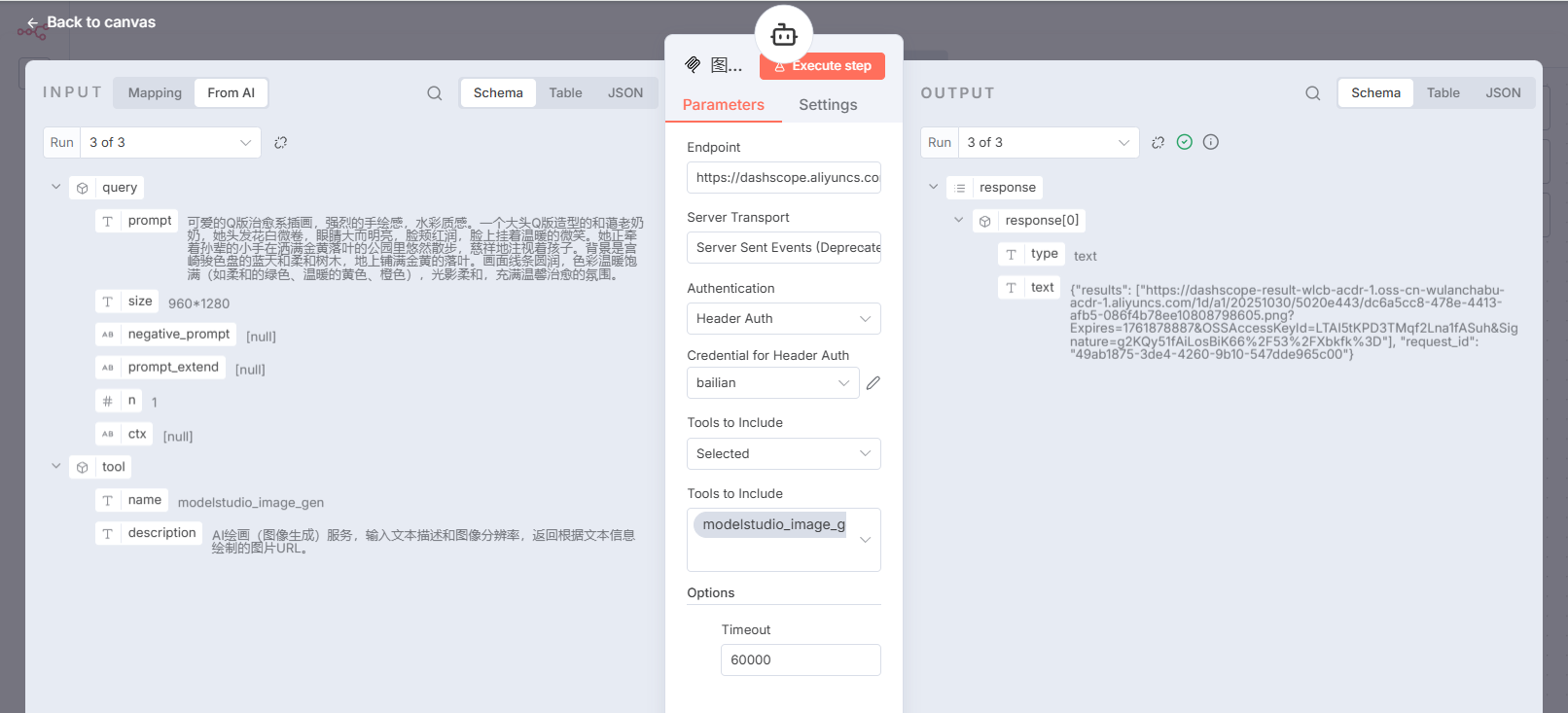
Task: Click the node icon beside the node title
Action: 693,65
